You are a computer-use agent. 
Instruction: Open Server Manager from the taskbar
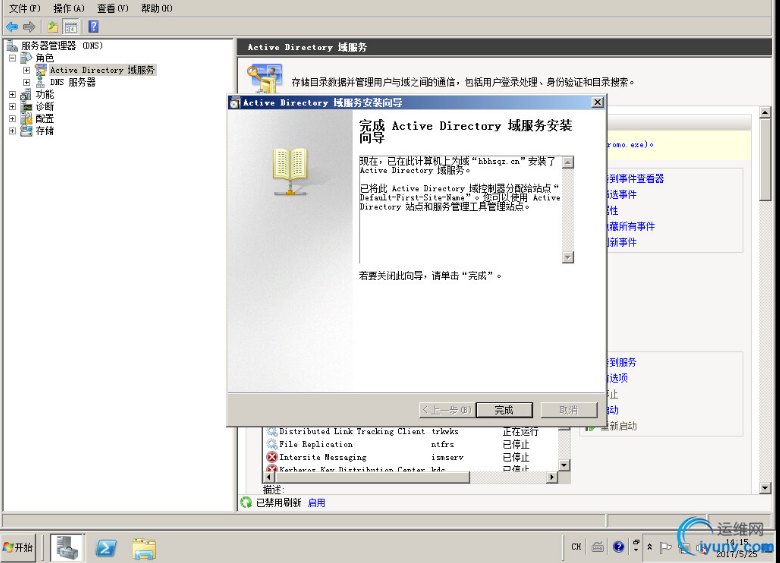pyautogui.click(x=67, y=548)
